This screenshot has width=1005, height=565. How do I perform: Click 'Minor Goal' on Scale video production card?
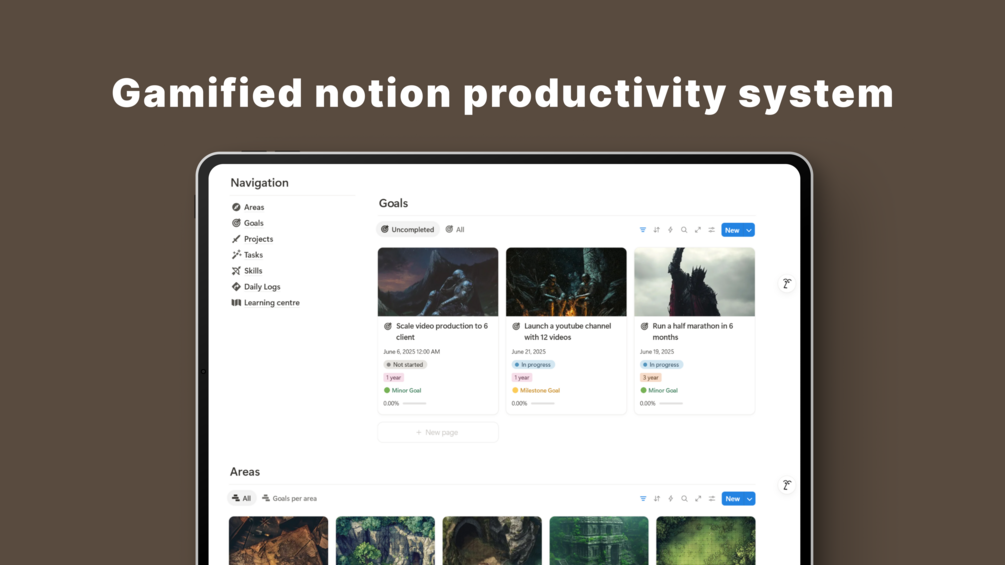tap(403, 390)
